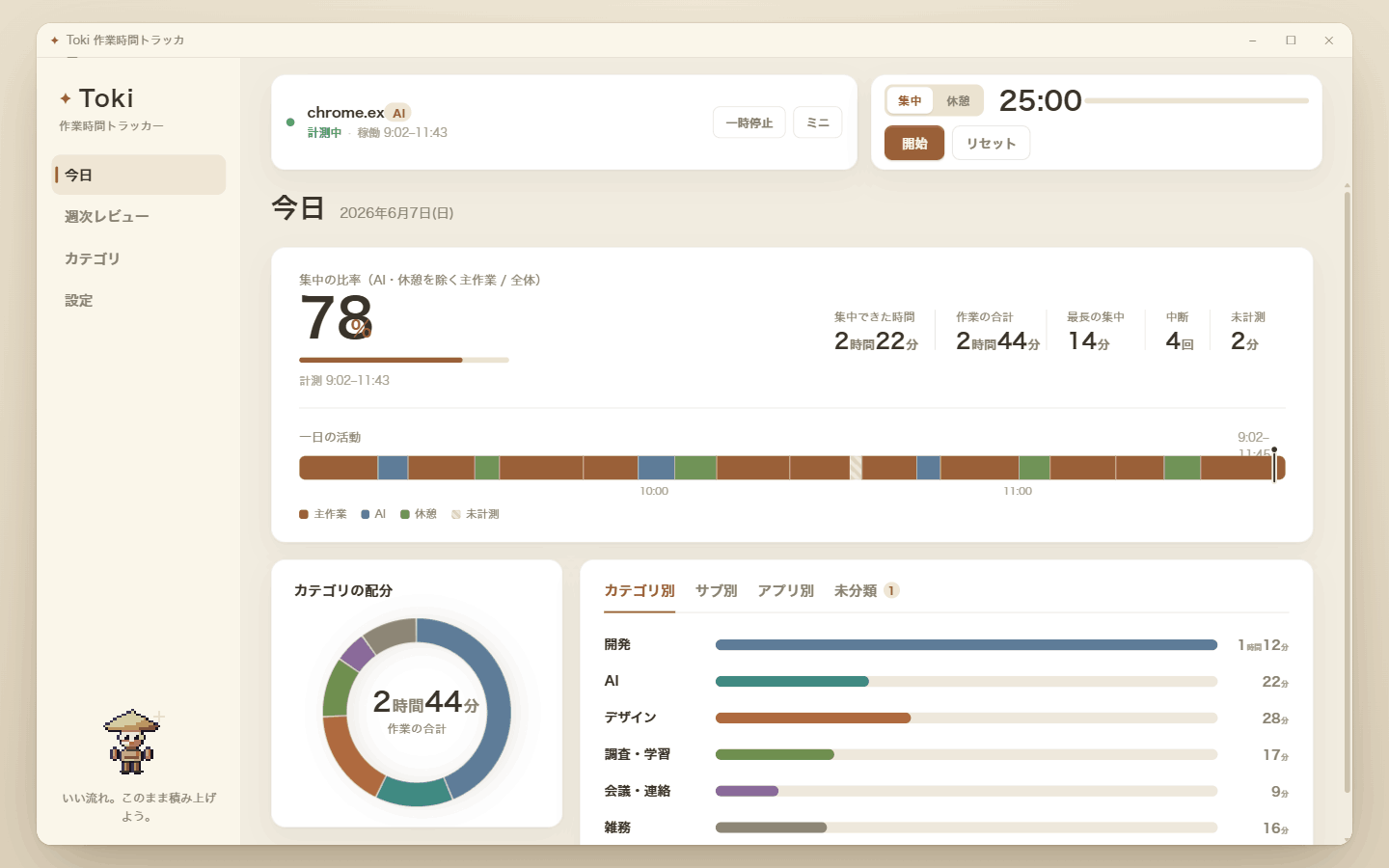Click the focus ratio progress bar
Image resolution: width=1389 pixels, height=868 pixels.
coord(404,360)
